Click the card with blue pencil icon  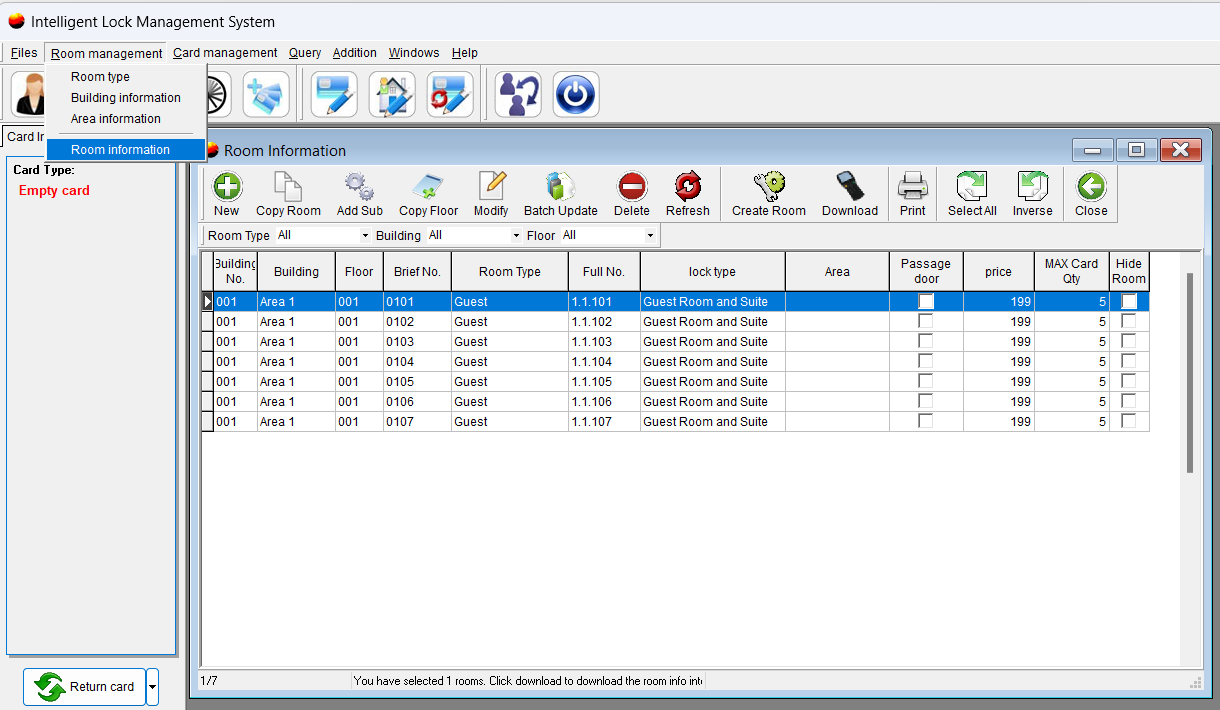(x=334, y=95)
